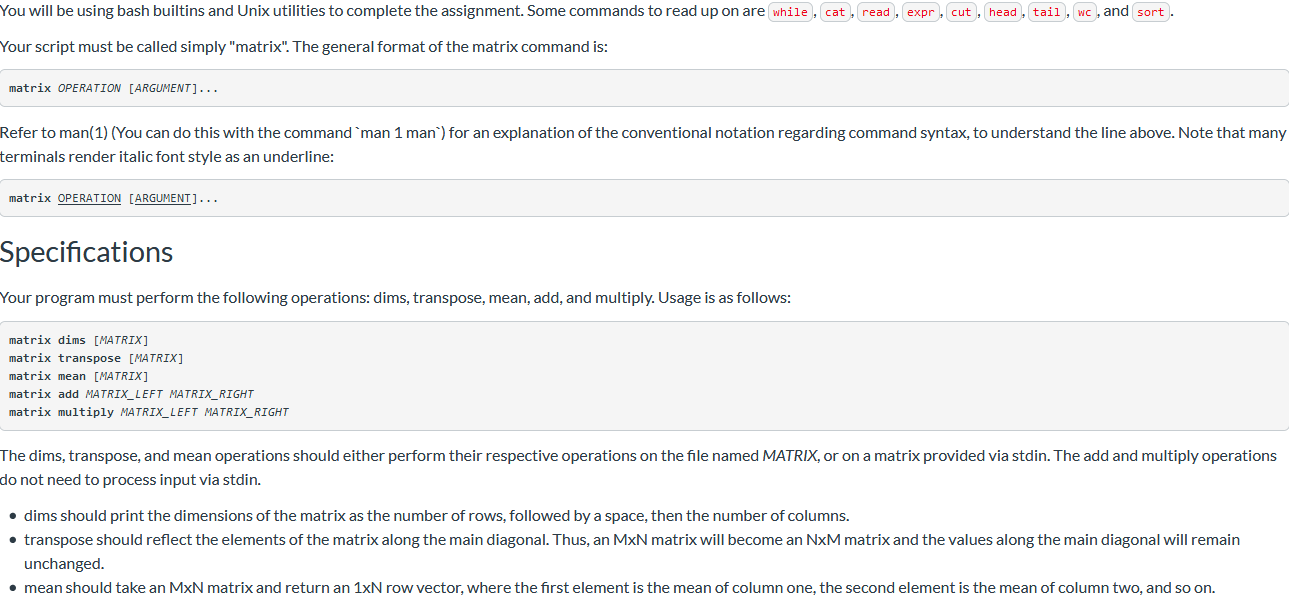Image resolution: width=1289 pixels, height=599 pixels.
Task: Click the 'sort' command code tag
Action: pyautogui.click(x=1151, y=12)
